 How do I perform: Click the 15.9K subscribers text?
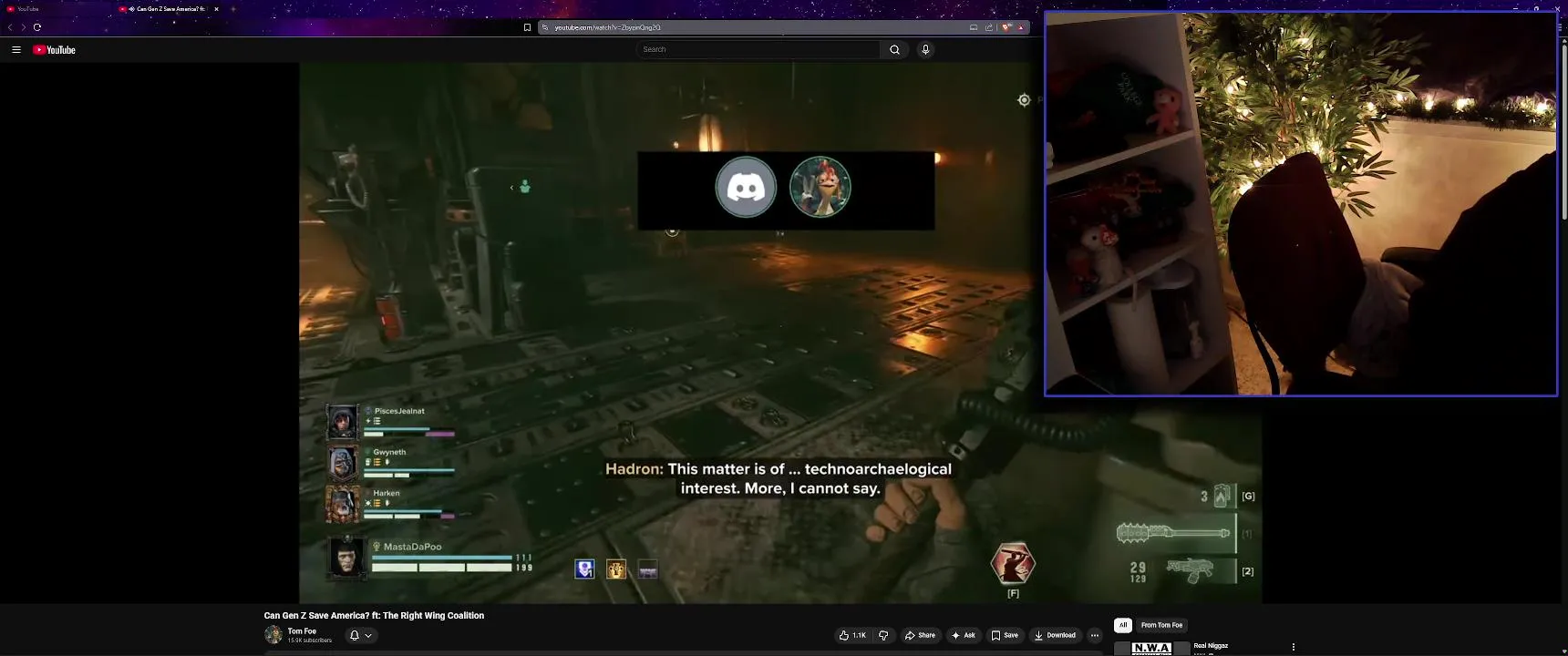pos(310,641)
